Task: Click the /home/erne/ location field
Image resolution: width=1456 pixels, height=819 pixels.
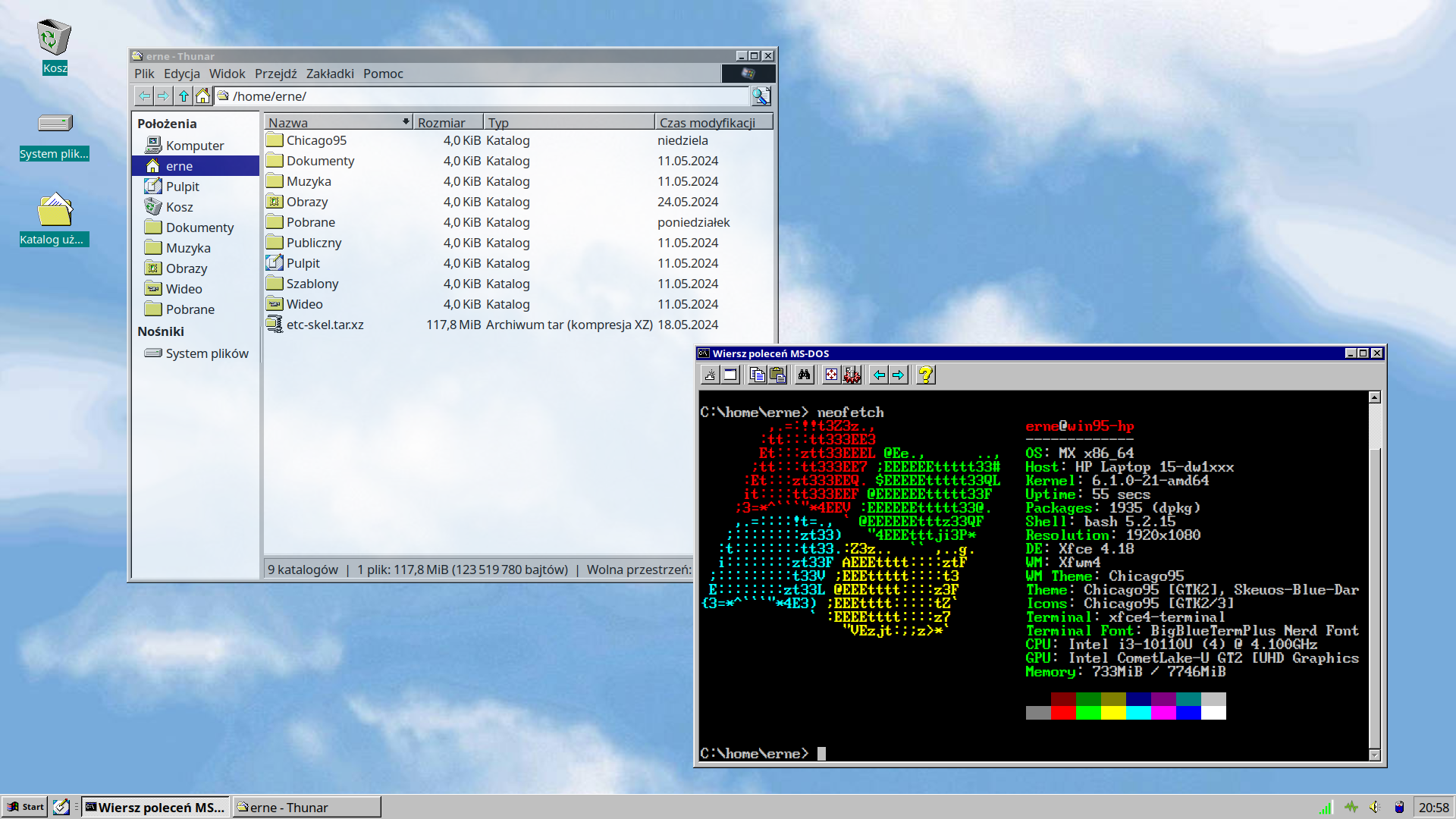Action: pos(482,96)
